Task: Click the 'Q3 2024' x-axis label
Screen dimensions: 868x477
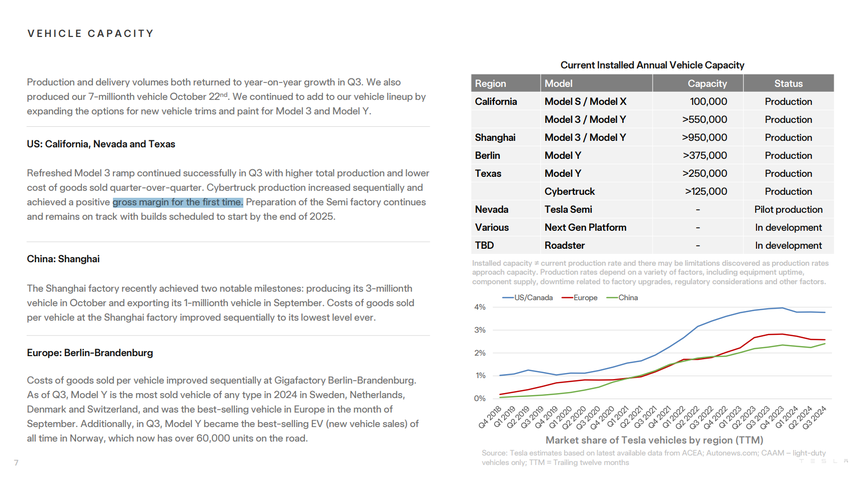Action: pos(814,417)
